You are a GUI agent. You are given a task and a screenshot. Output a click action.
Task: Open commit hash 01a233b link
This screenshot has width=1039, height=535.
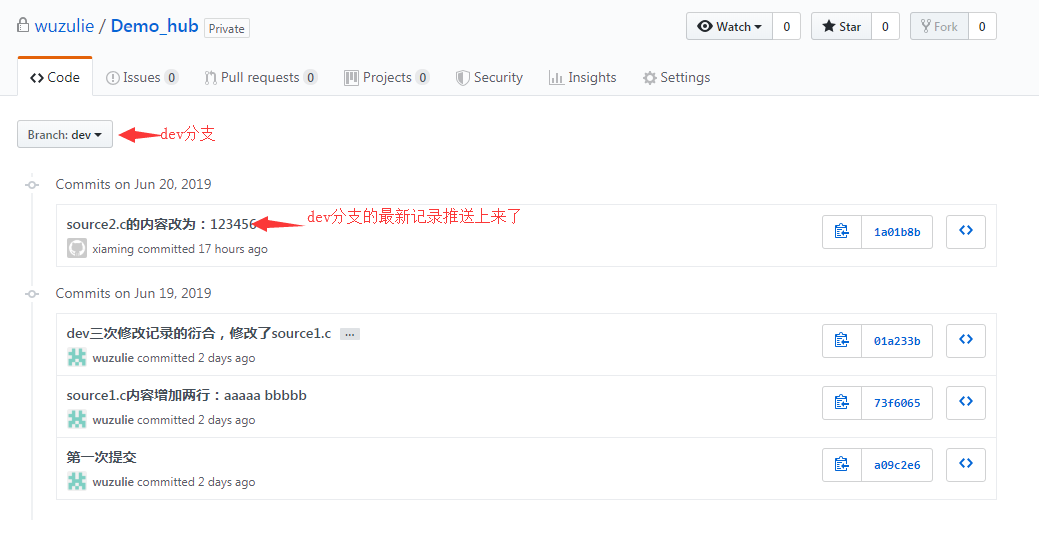897,341
